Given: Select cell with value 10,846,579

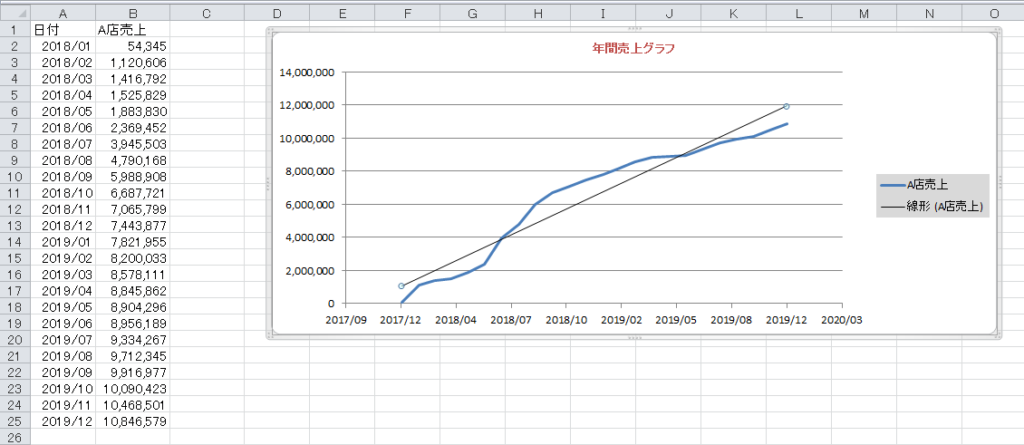Looking at the screenshot, I should point(133,421).
